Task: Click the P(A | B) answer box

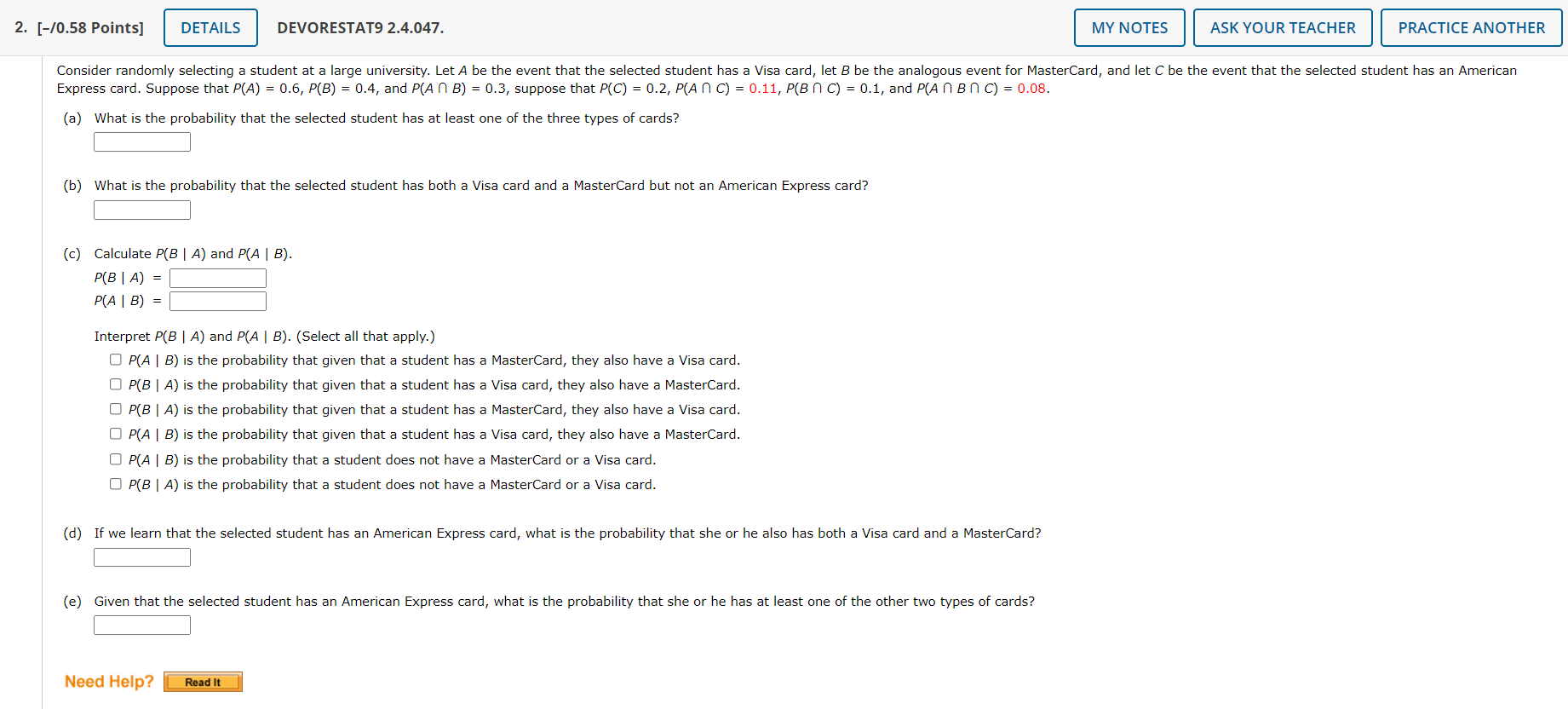Action: [217, 300]
